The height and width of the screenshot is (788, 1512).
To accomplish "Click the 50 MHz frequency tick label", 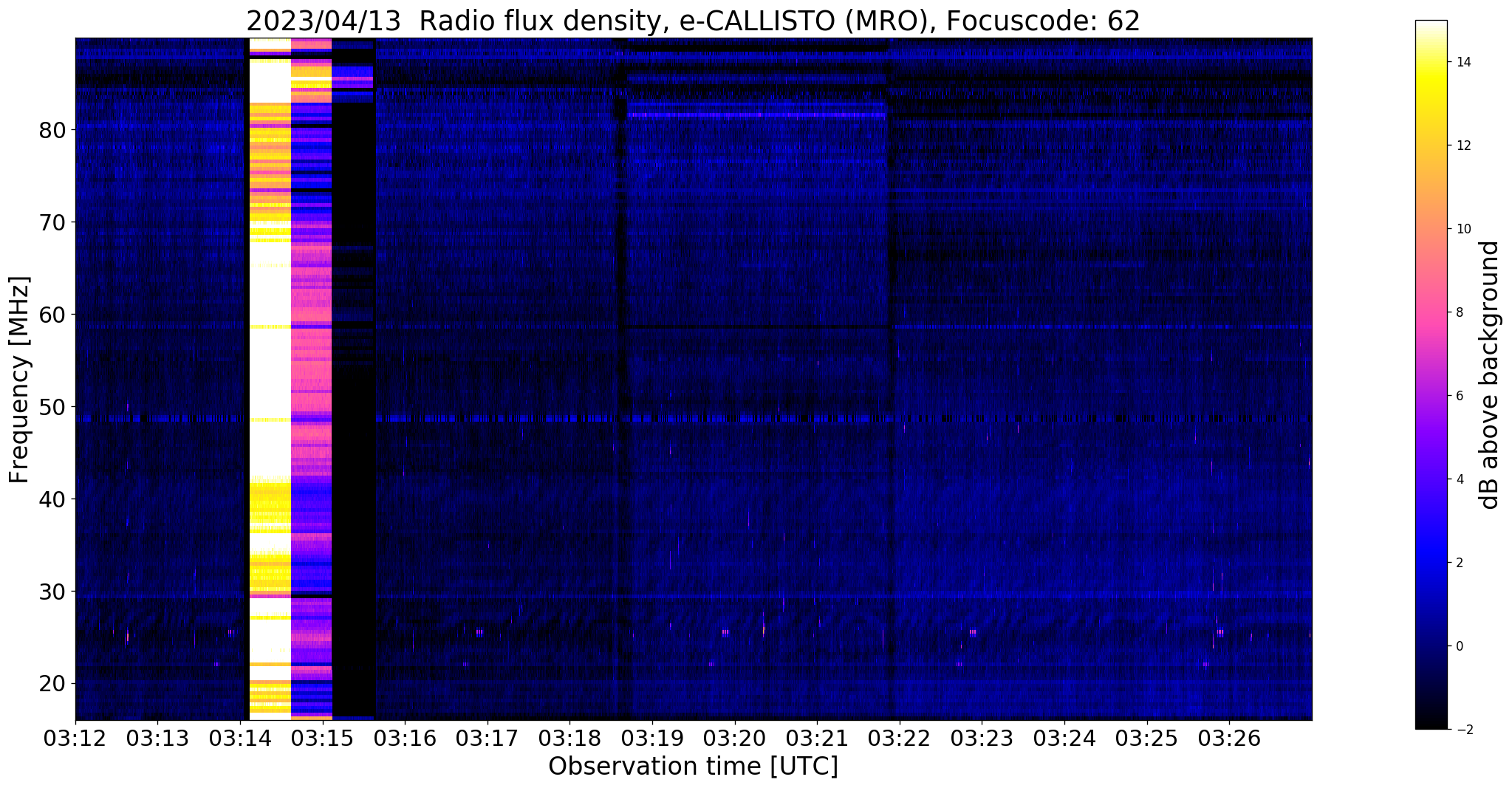I will click(52, 407).
